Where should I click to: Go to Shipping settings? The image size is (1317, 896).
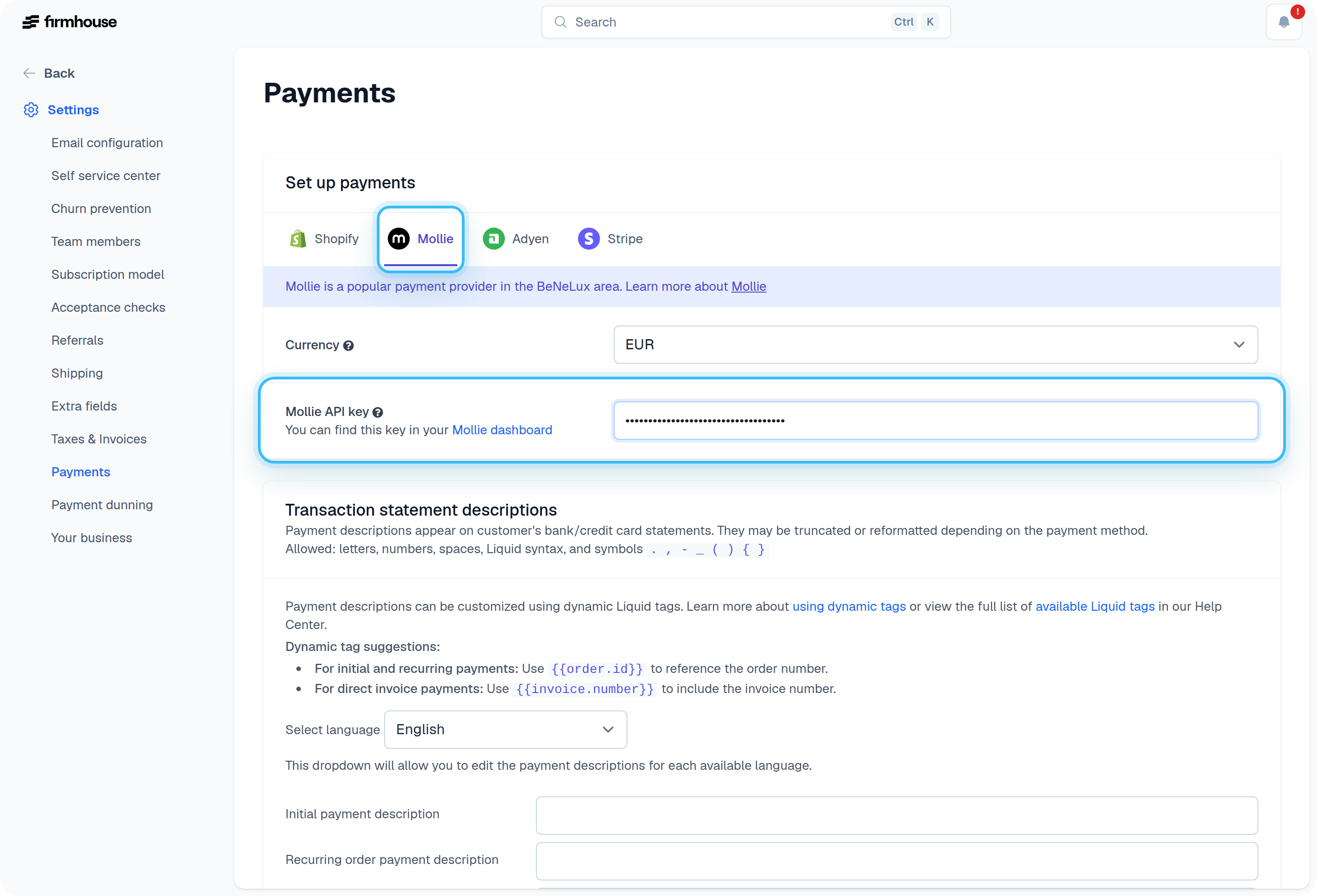pyautogui.click(x=77, y=373)
